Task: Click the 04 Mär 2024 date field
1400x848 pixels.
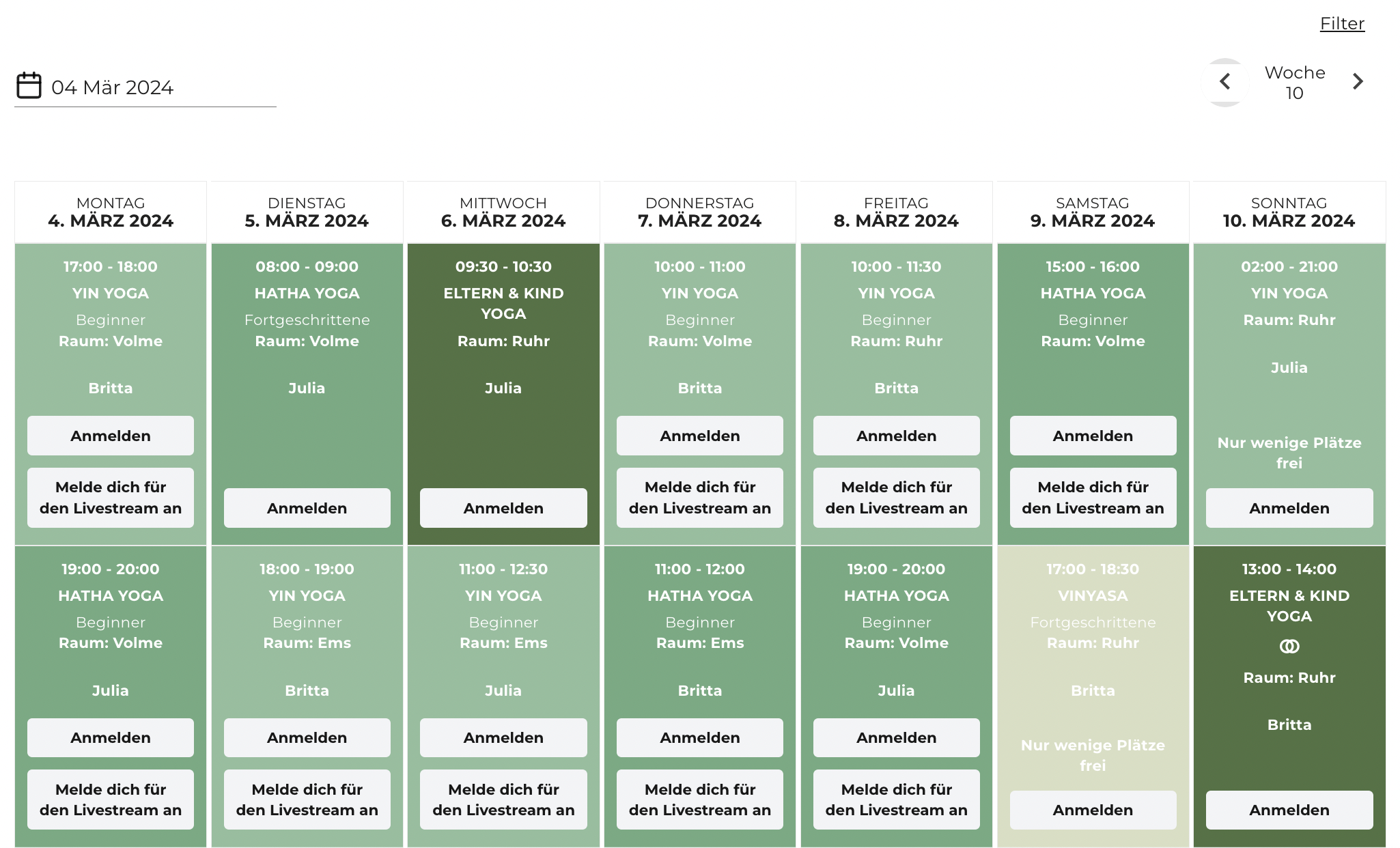Action: click(x=113, y=87)
